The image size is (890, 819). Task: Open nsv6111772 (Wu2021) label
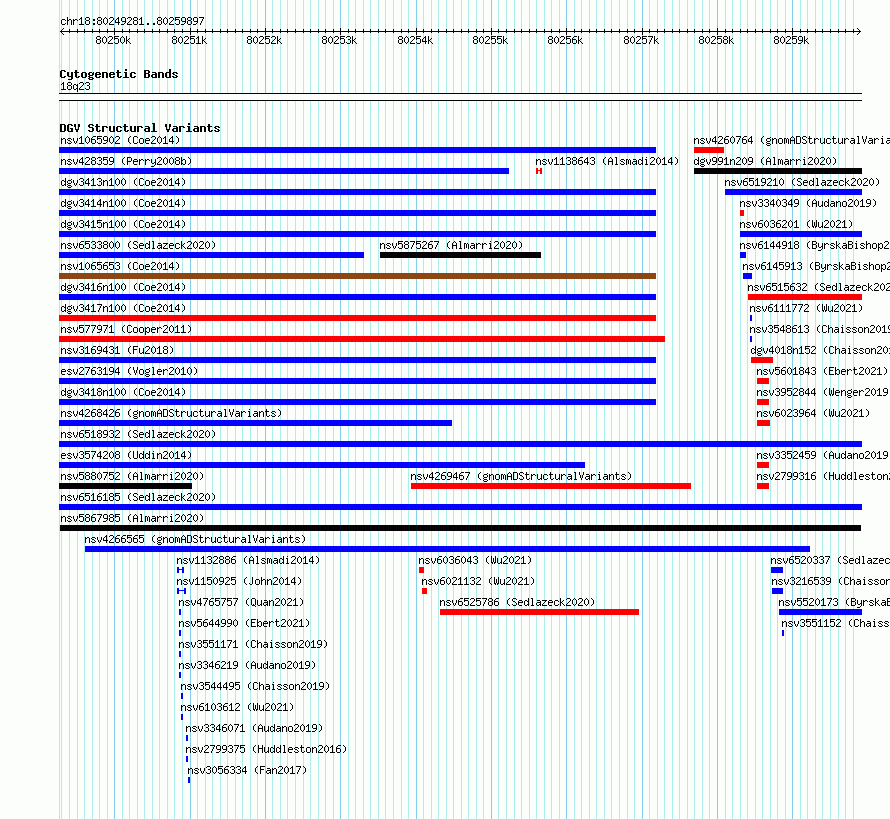pyautogui.click(x=806, y=308)
